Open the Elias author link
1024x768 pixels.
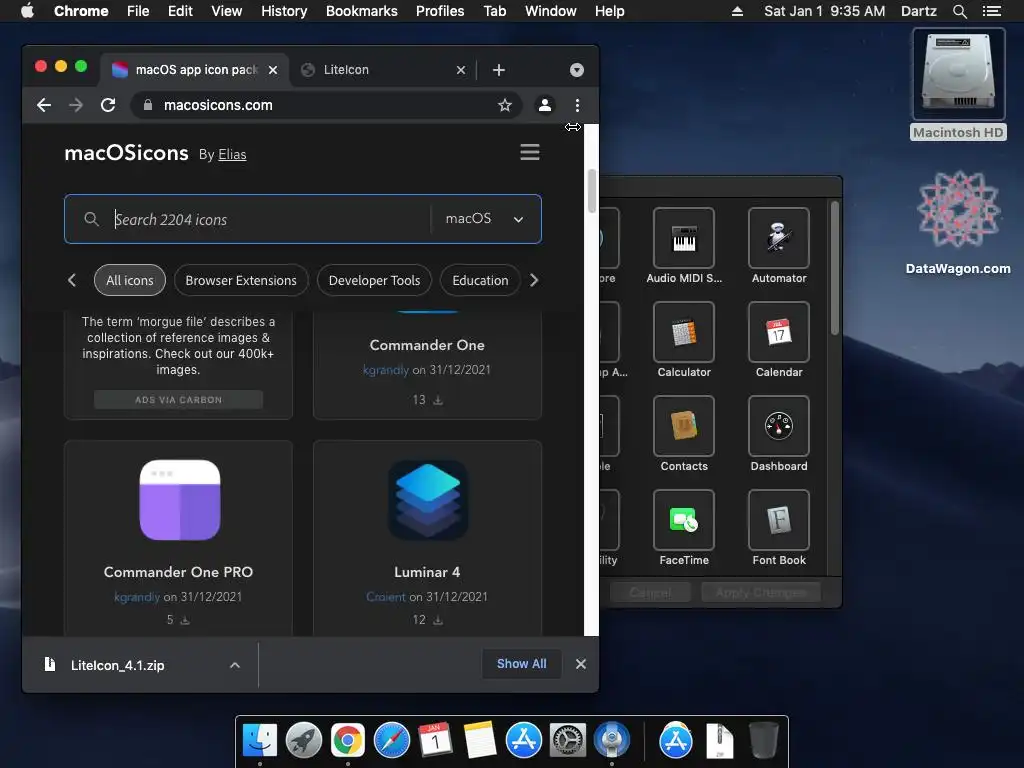[232, 155]
